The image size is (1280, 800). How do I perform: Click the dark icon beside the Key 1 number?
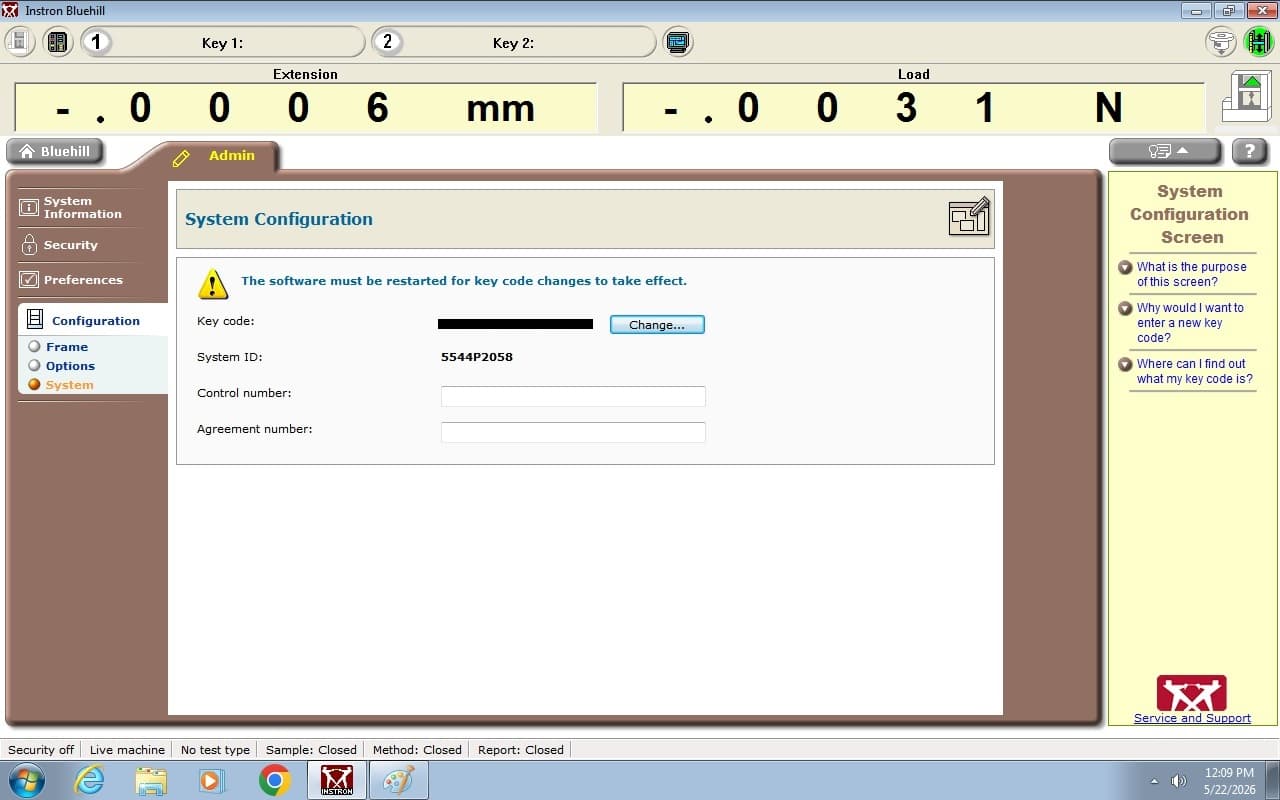58,42
